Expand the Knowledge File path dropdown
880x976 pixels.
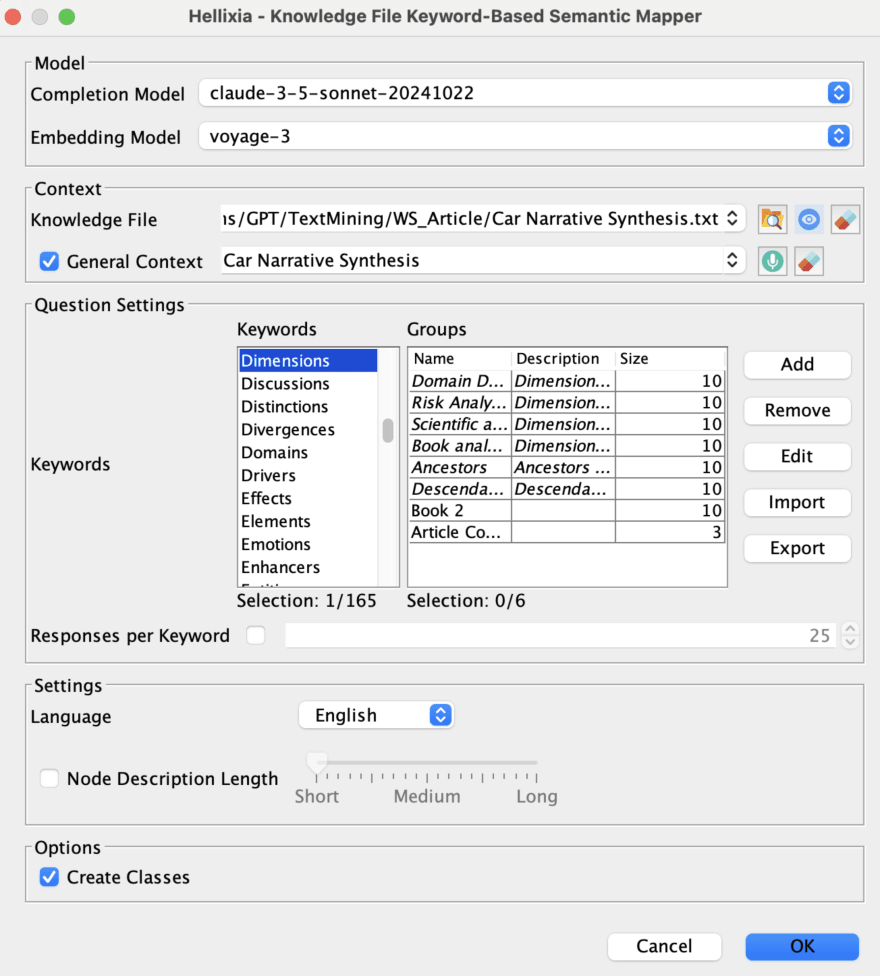click(x=731, y=219)
